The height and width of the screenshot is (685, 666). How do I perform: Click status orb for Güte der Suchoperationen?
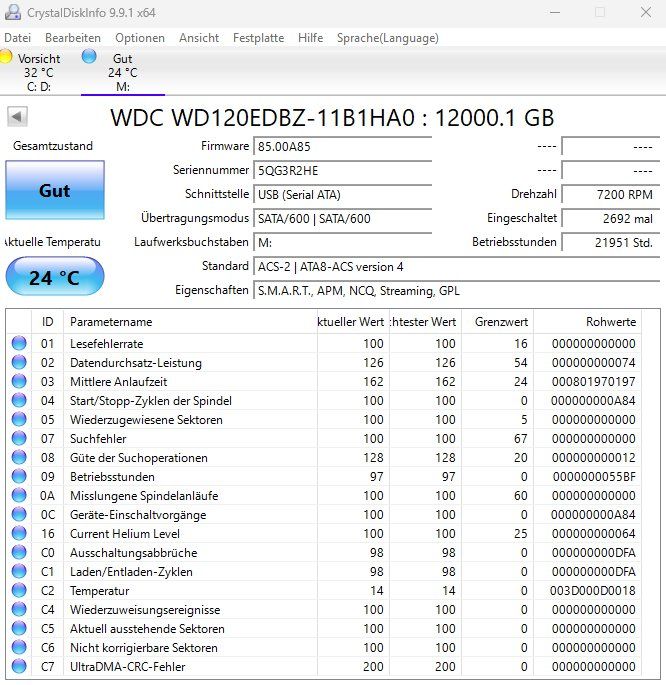pos(19,457)
